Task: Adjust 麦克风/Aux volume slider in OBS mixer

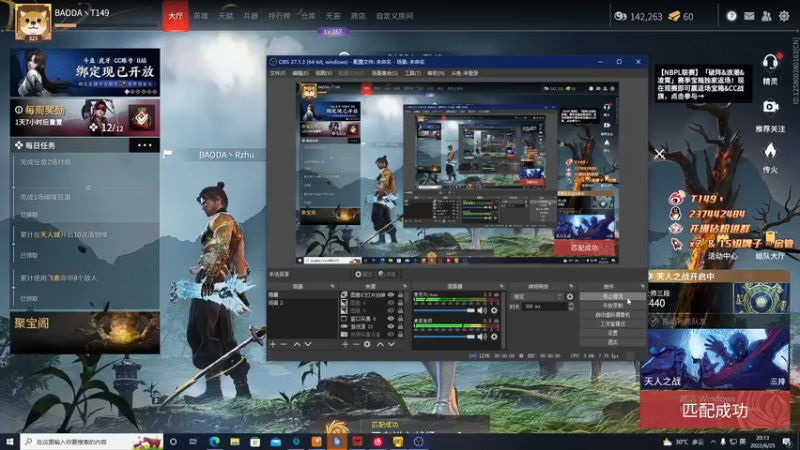Action: coord(444,310)
